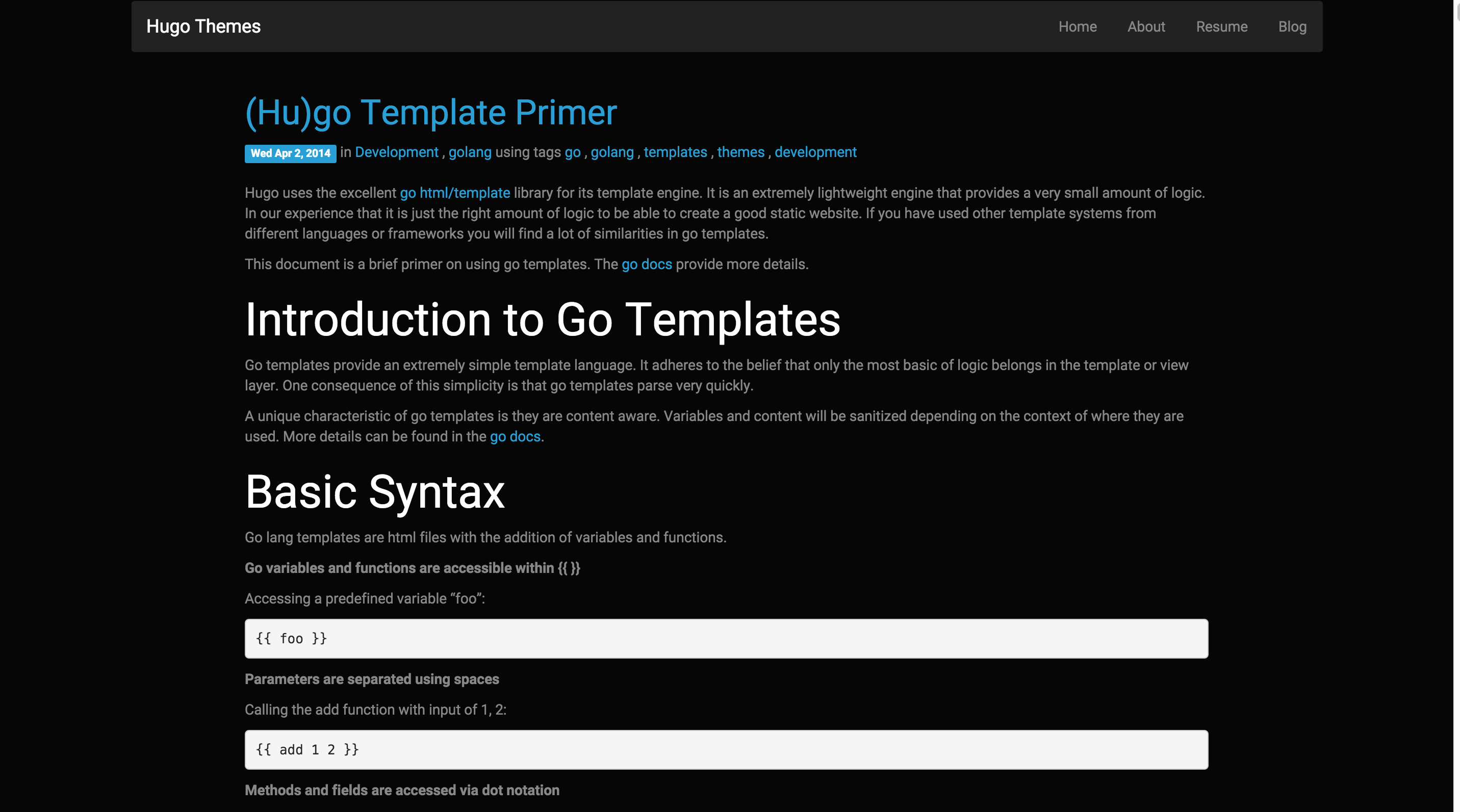Click the {{ add 1 2 }} code block
The height and width of the screenshot is (812, 1460).
pyautogui.click(x=726, y=750)
